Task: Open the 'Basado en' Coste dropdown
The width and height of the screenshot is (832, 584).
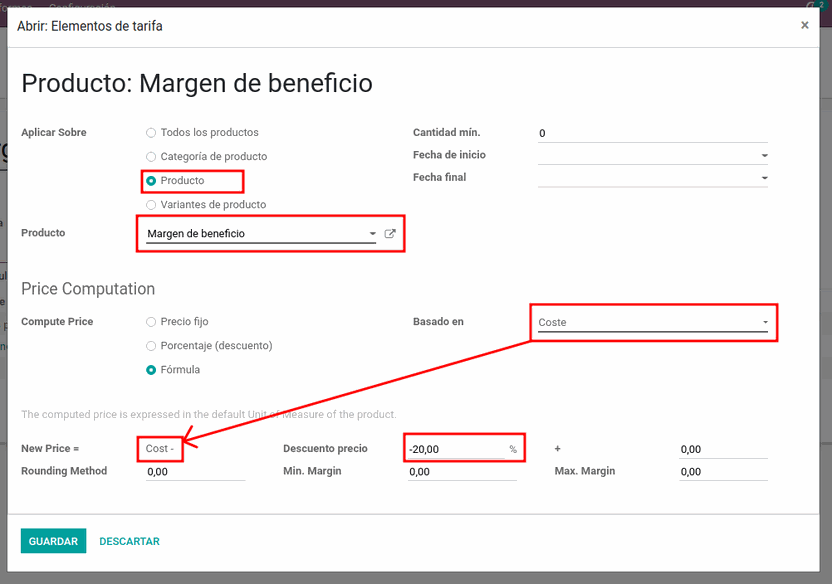Action: 652,323
